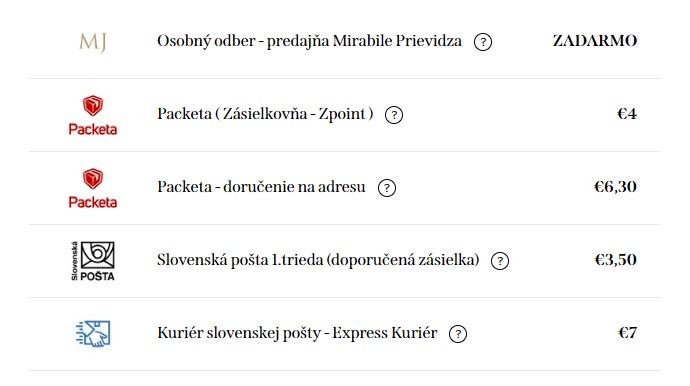The image size is (690, 386).
Task: Select Kuriér slovenskej pošty Express Kuriér
Action: [x=345, y=334]
